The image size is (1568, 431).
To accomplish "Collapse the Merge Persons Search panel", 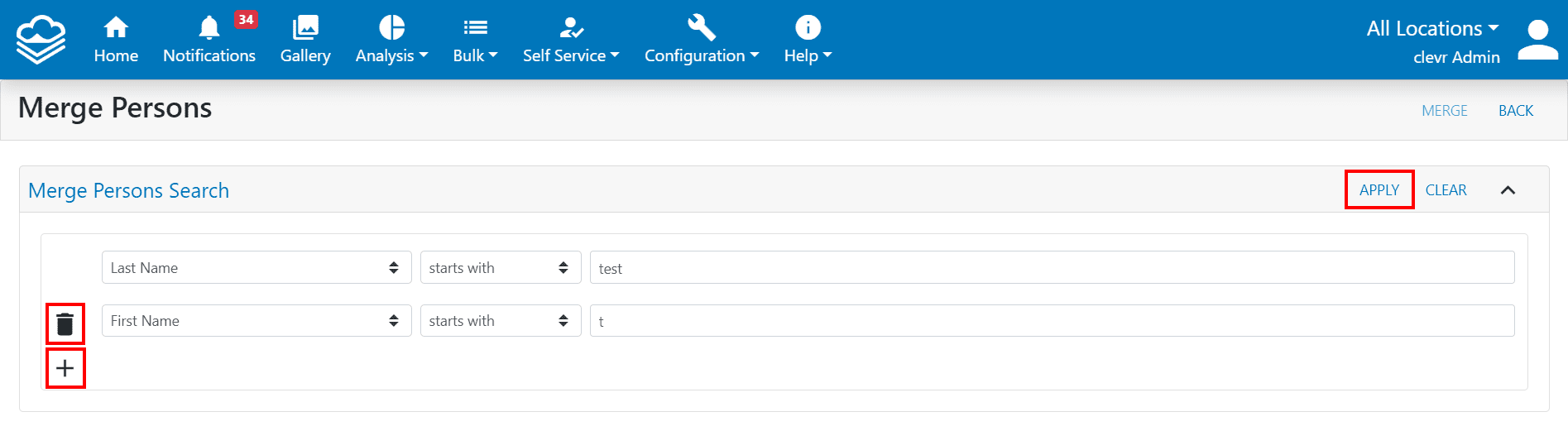I will 1508,190.
